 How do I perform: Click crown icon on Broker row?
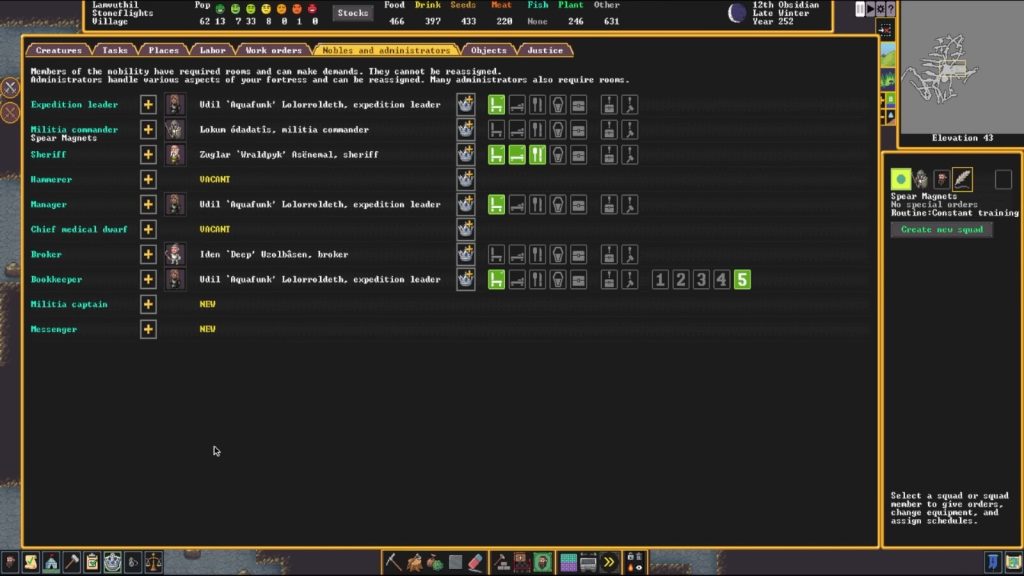pos(466,254)
